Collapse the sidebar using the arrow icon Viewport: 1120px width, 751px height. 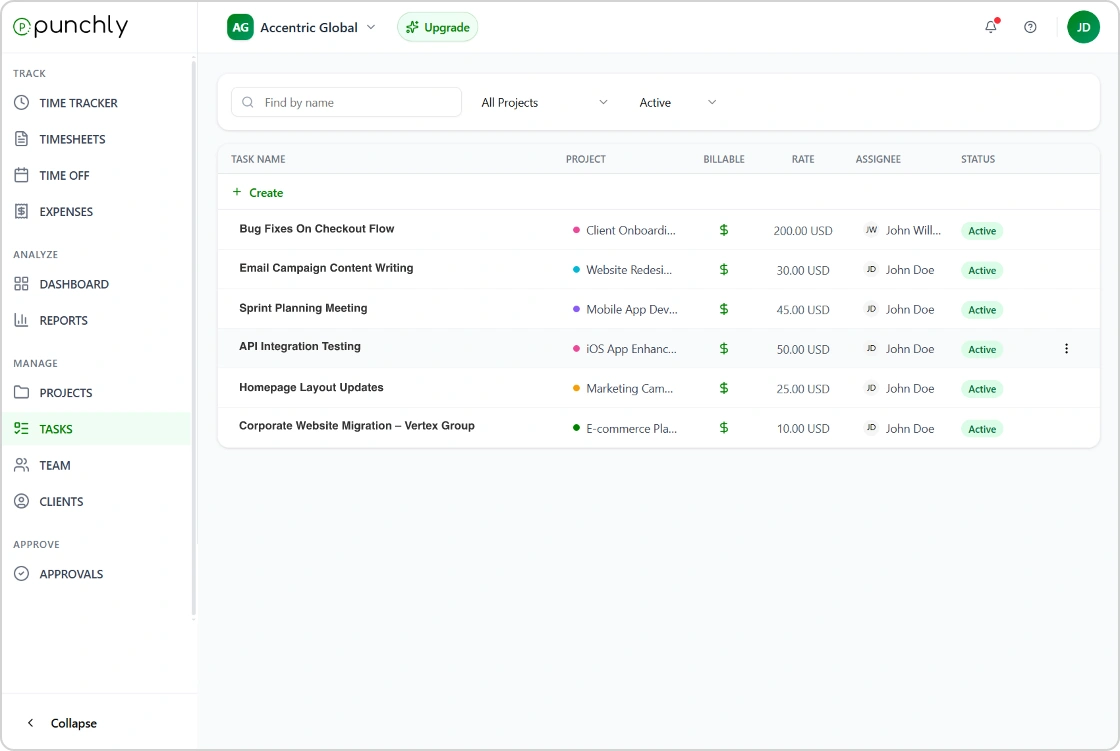(31, 723)
